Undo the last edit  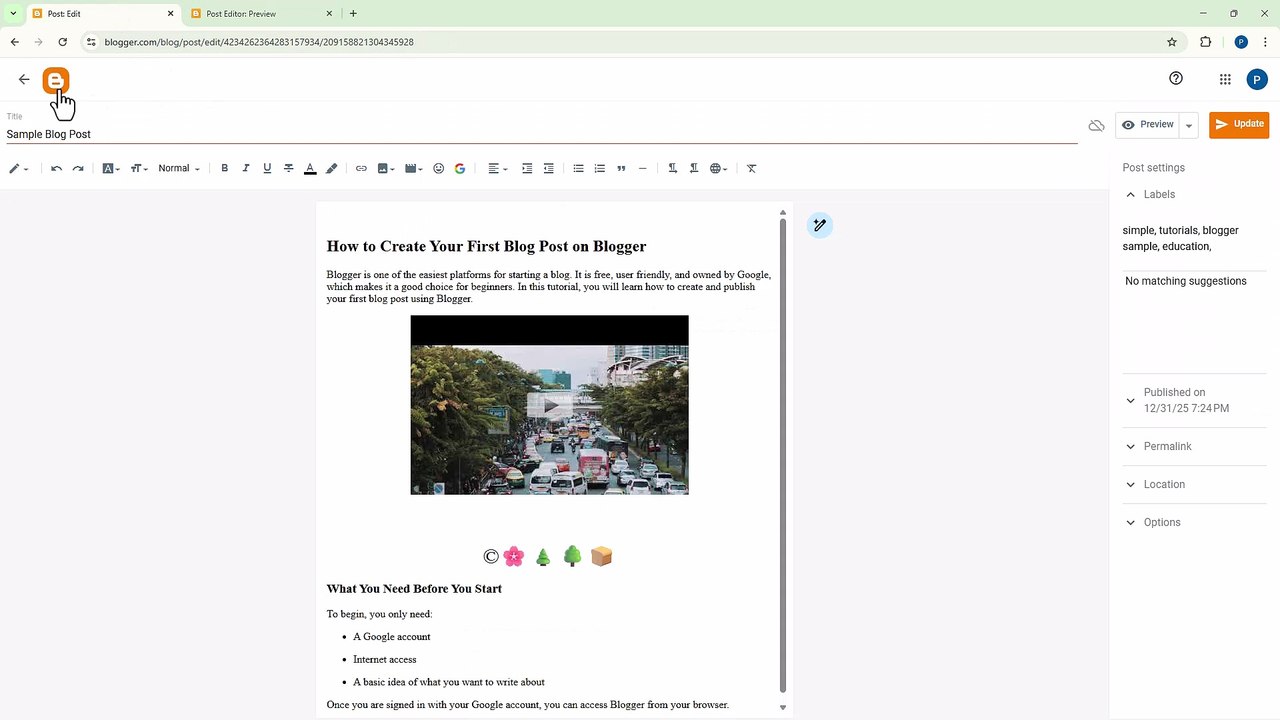(x=57, y=168)
